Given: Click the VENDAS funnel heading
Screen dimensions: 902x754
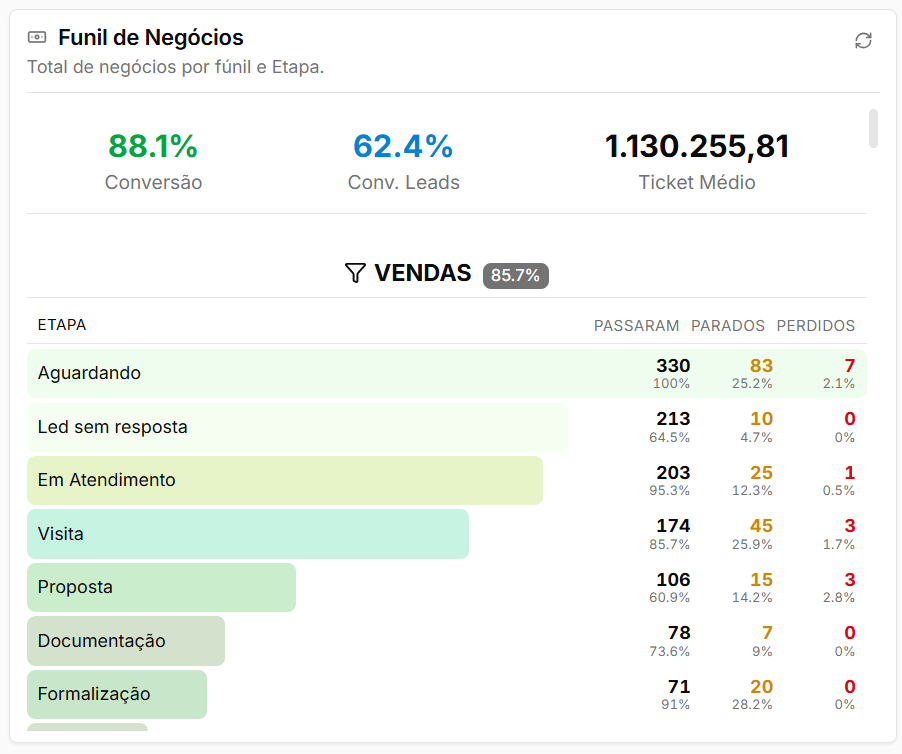Looking at the screenshot, I should (x=423, y=273).
